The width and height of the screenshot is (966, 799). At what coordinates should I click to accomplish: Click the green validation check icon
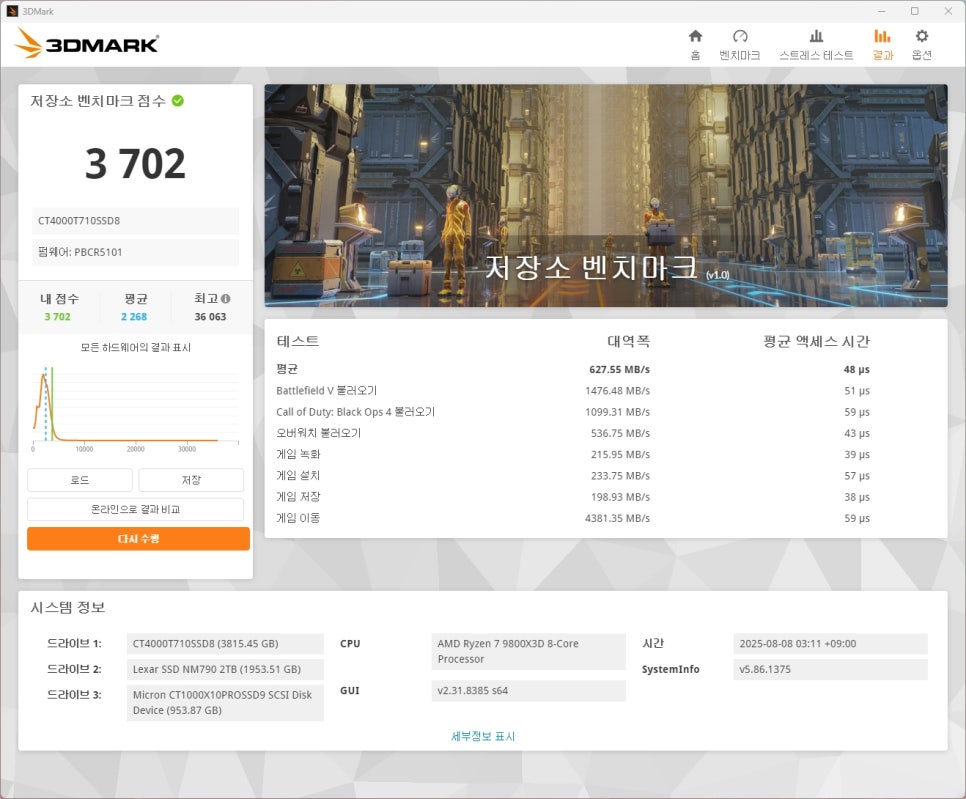[x=177, y=100]
